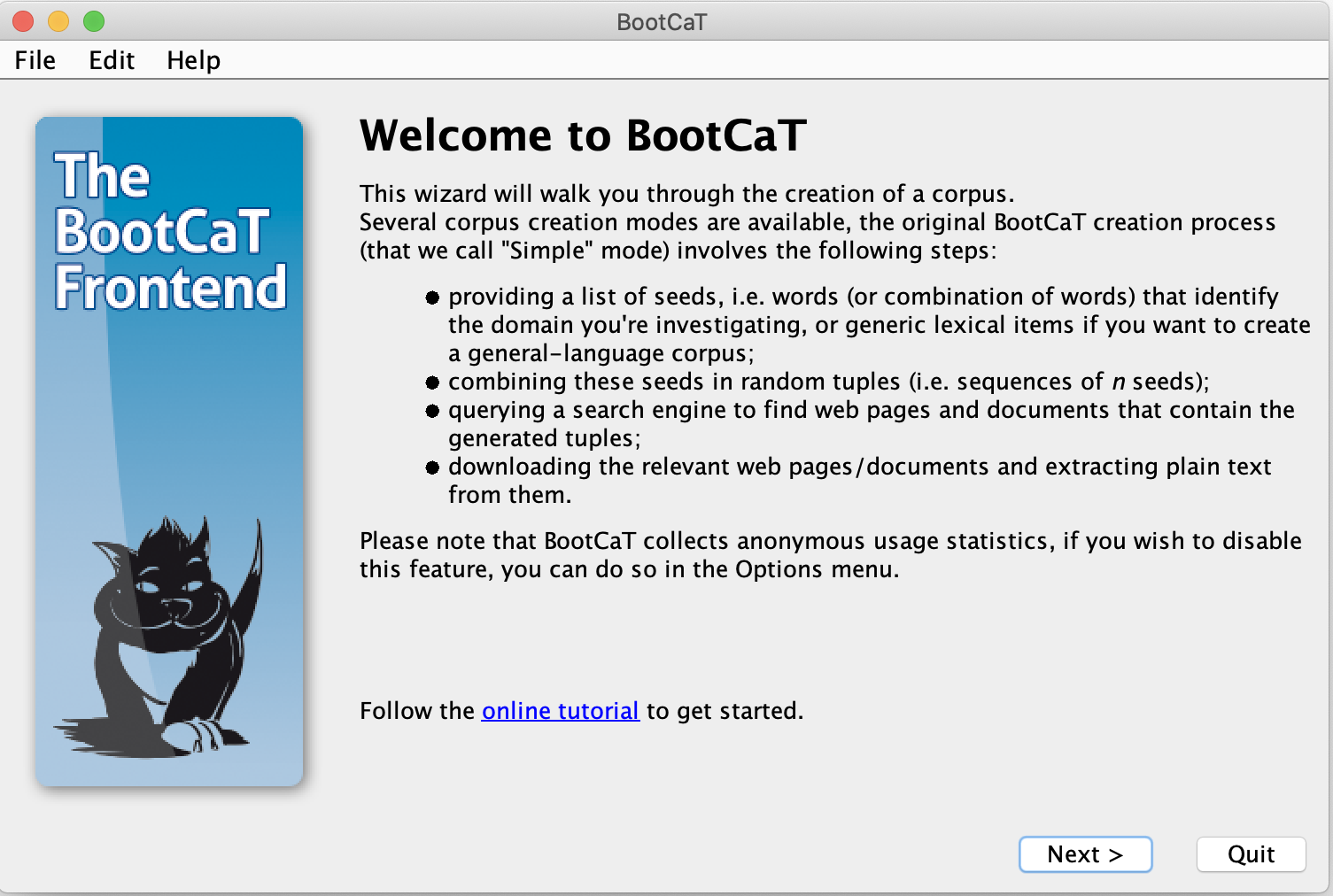Click the 'querying a search engine' bullet text
The width and height of the screenshot is (1333, 896).
coord(871,424)
